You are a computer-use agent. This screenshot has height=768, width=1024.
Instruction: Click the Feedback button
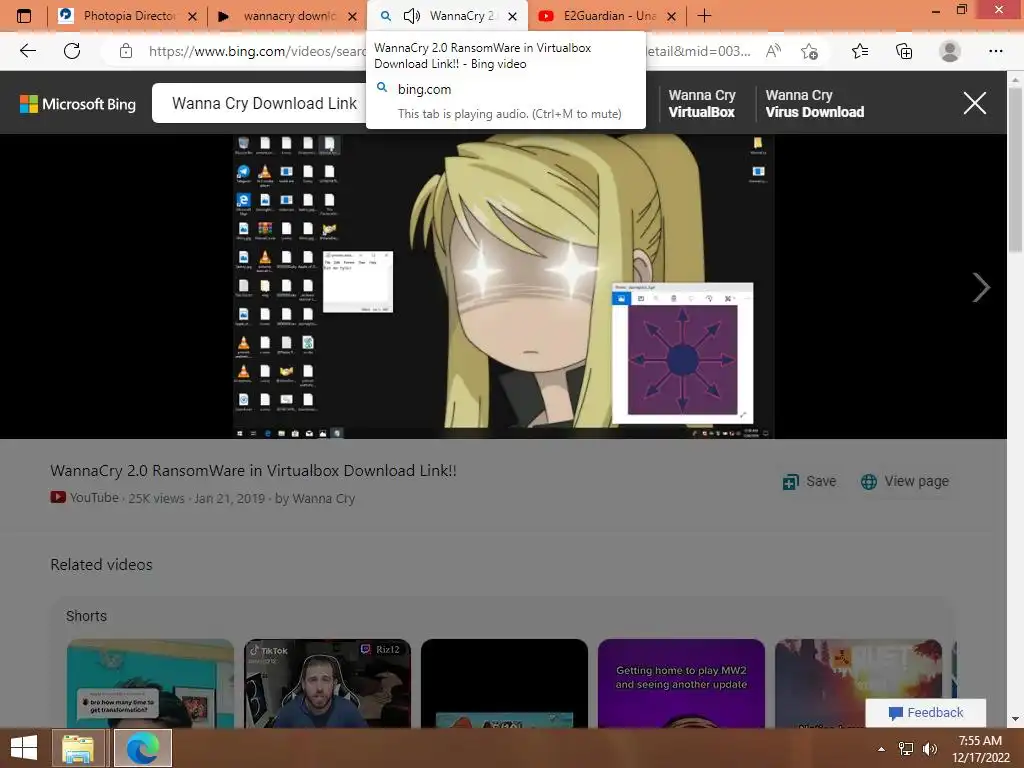pos(925,712)
